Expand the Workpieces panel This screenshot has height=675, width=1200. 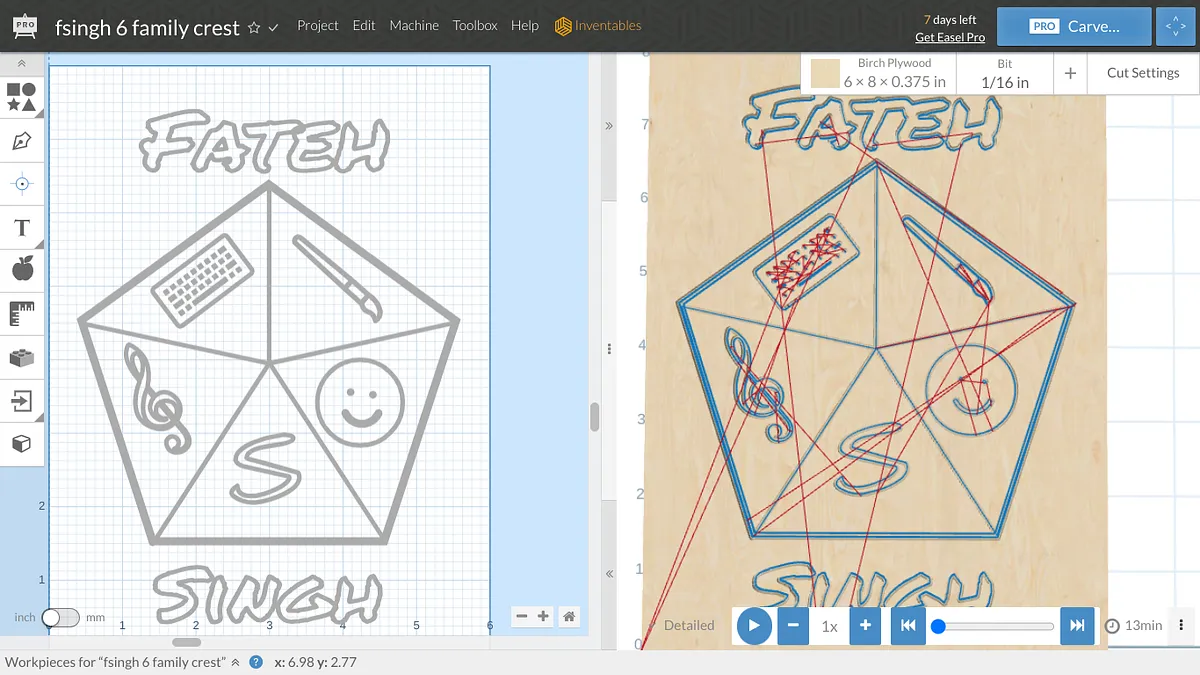pyautogui.click(x=235, y=662)
